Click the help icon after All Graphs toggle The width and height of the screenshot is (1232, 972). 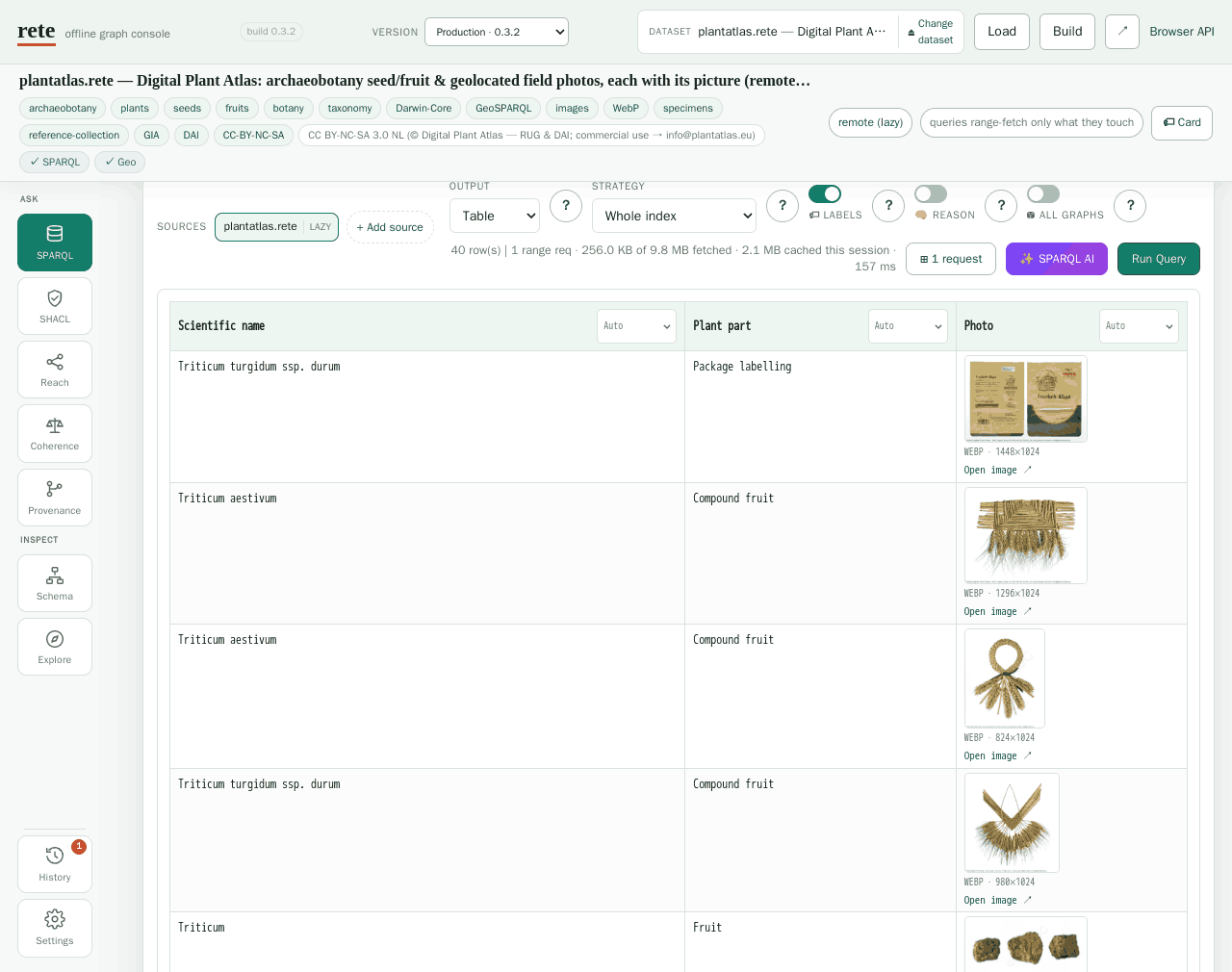(x=1130, y=205)
